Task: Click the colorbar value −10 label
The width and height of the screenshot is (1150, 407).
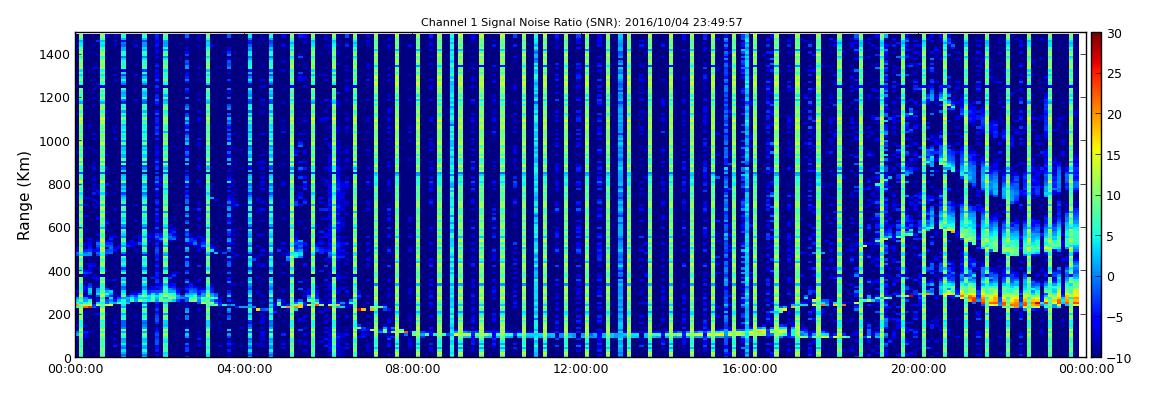Action: [1118, 357]
